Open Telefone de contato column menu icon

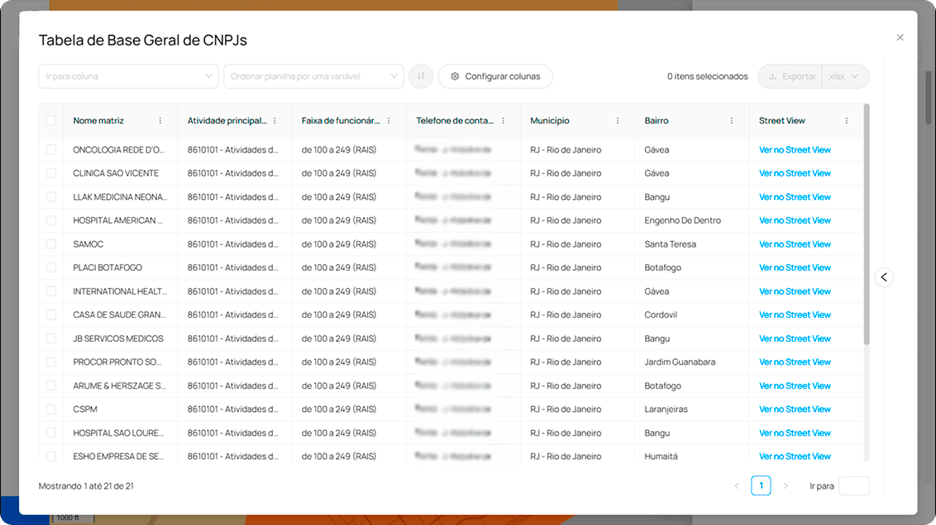pyautogui.click(x=502, y=121)
